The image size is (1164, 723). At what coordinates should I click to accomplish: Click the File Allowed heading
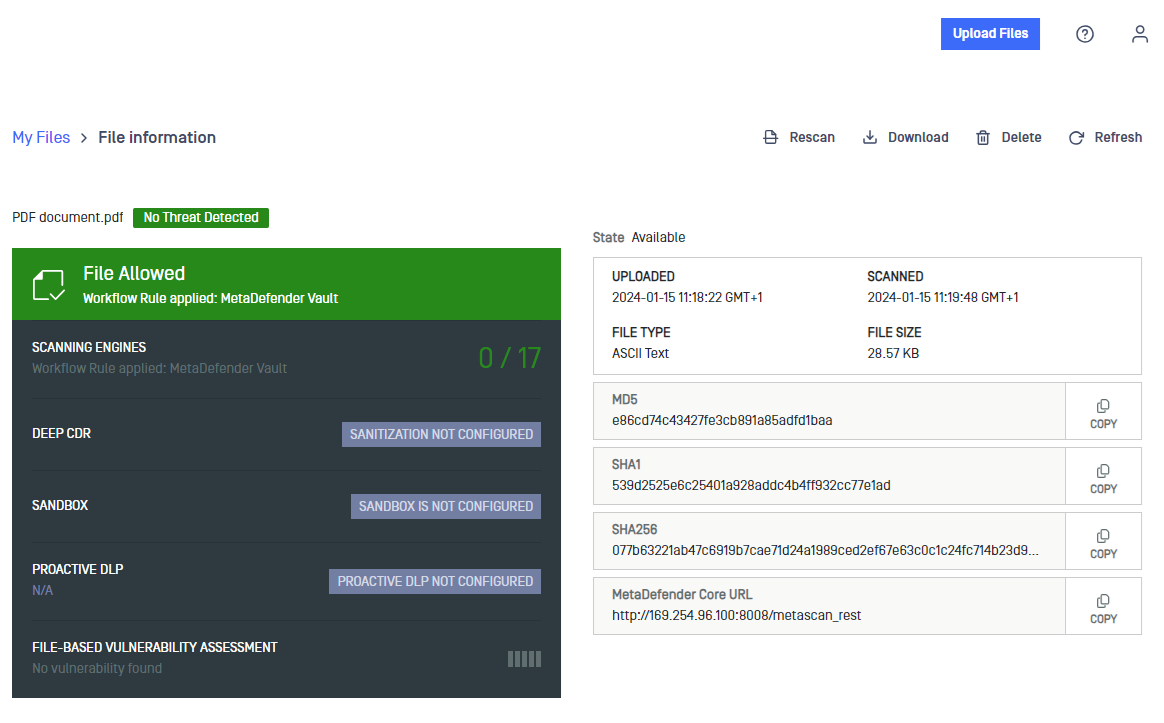point(134,273)
